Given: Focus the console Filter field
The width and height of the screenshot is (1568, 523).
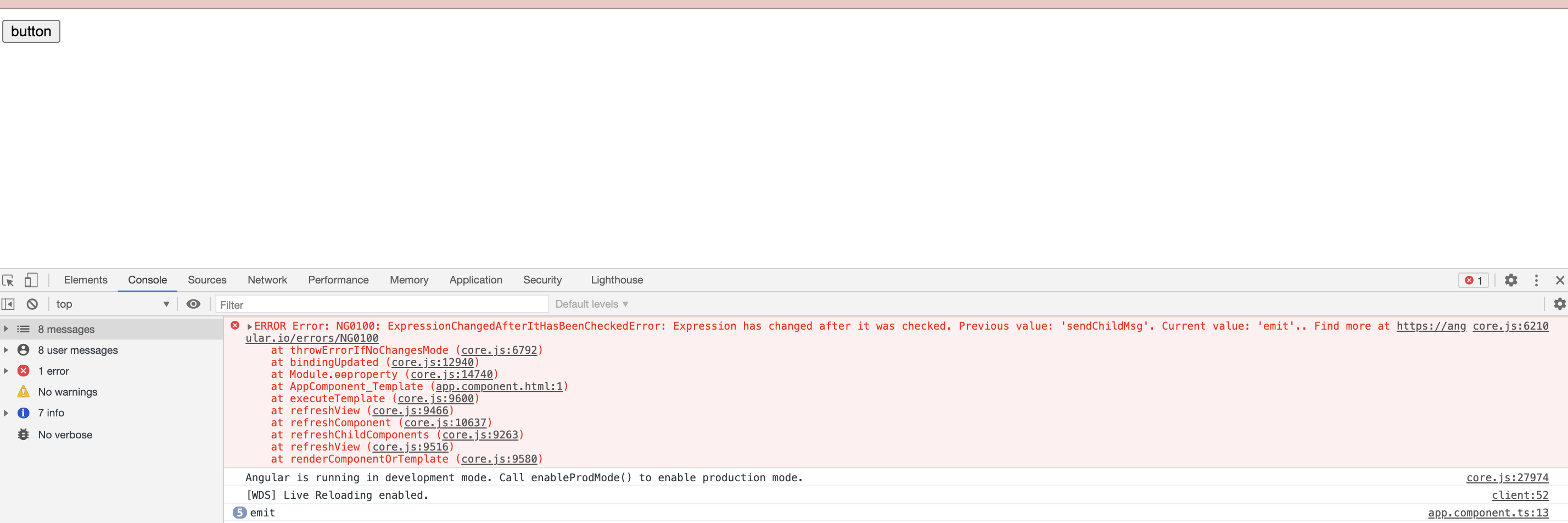Looking at the screenshot, I should point(382,304).
